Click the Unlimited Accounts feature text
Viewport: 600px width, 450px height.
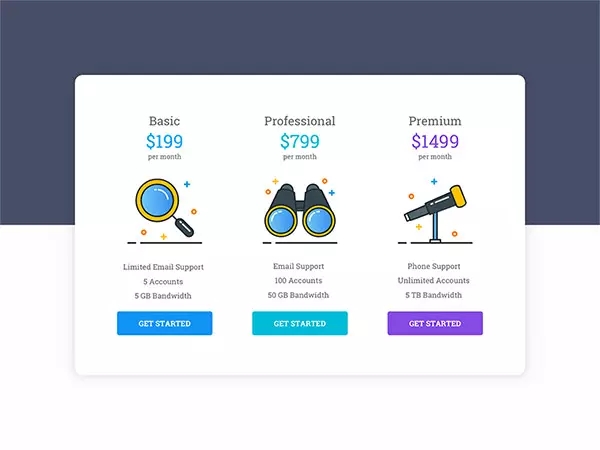pos(435,281)
